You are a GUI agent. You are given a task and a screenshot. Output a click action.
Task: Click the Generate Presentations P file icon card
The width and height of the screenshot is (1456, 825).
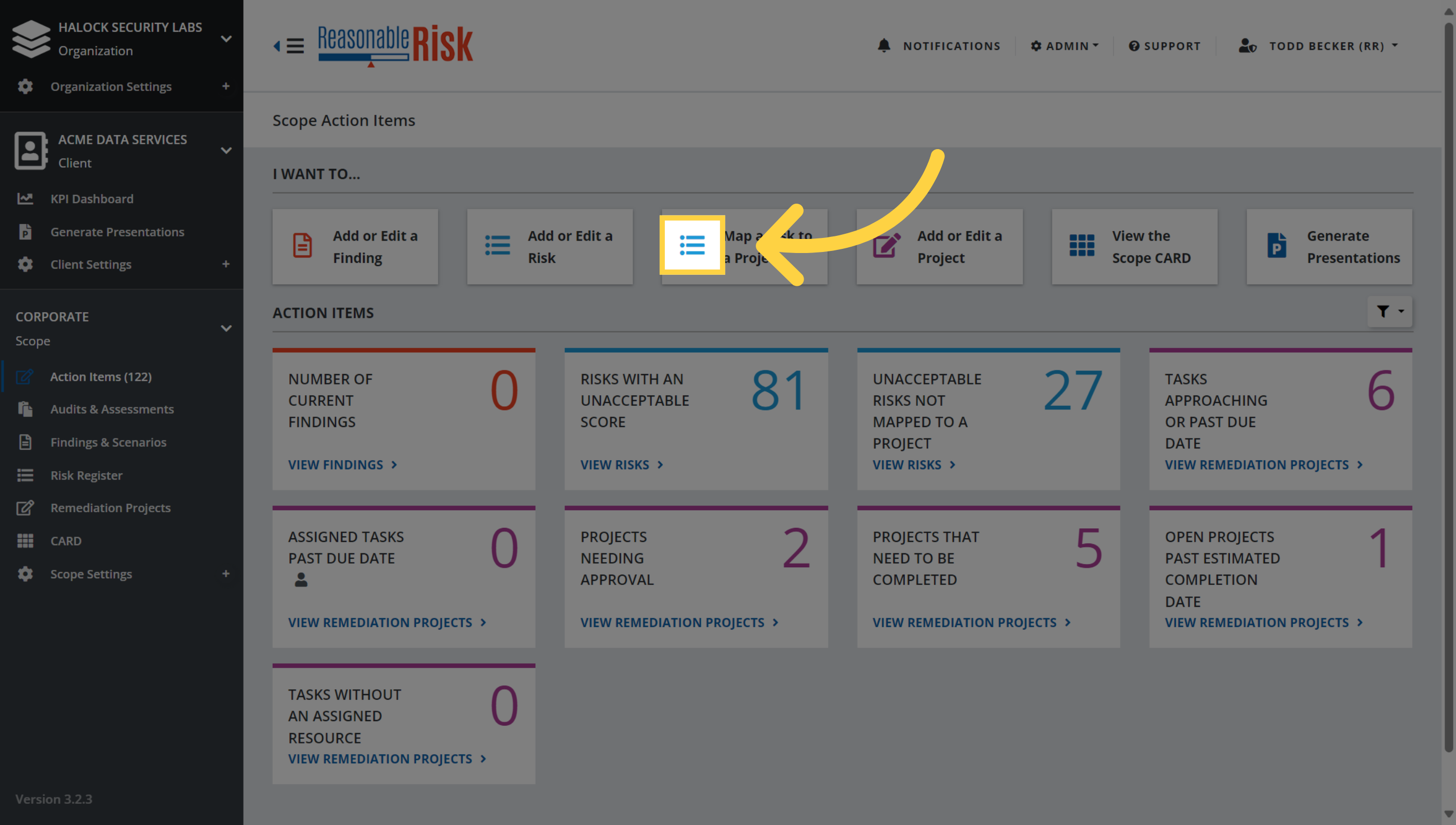[x=1277, y=246]
